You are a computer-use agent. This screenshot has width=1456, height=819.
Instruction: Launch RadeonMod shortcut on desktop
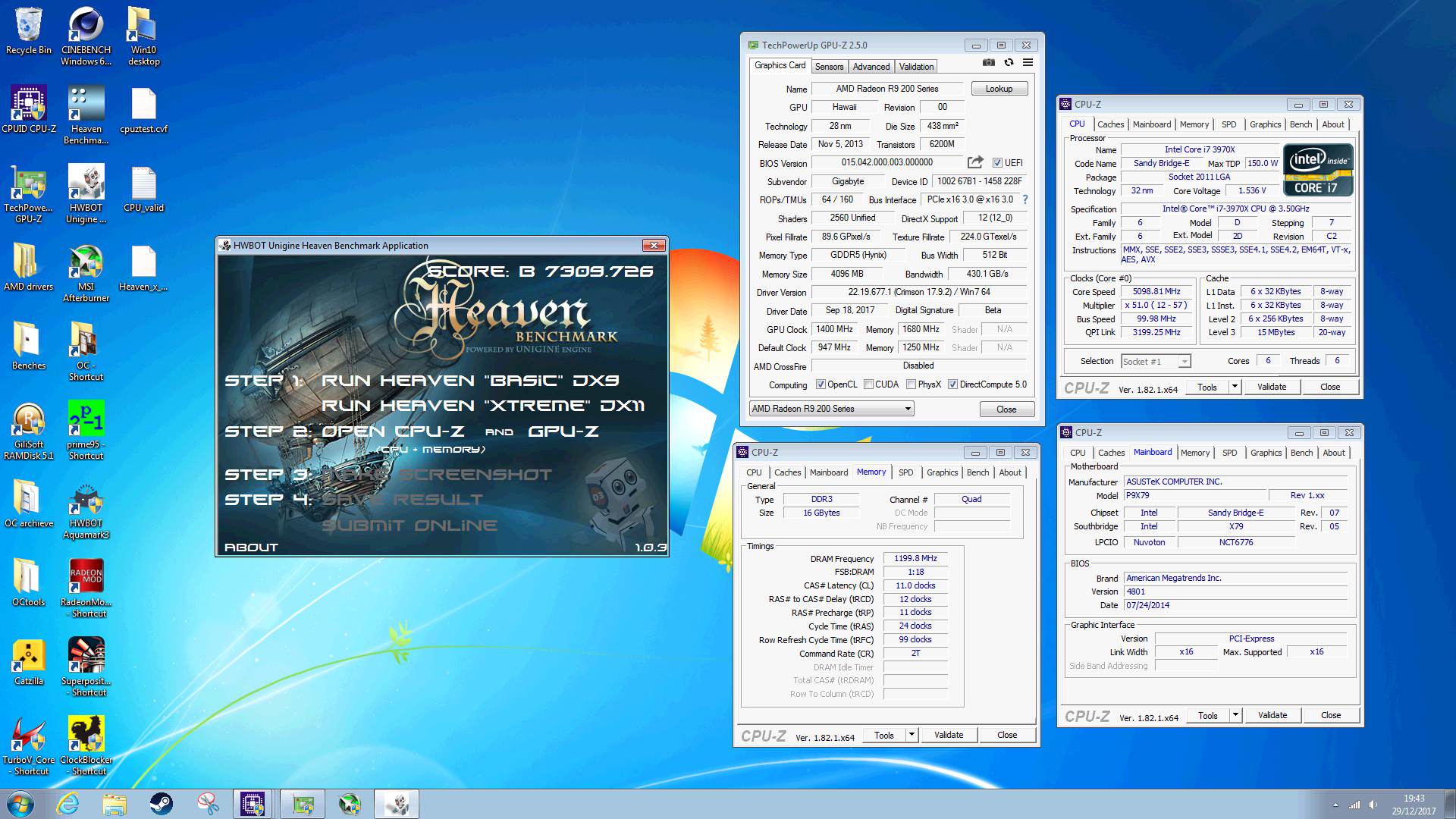tap(86, 588)
